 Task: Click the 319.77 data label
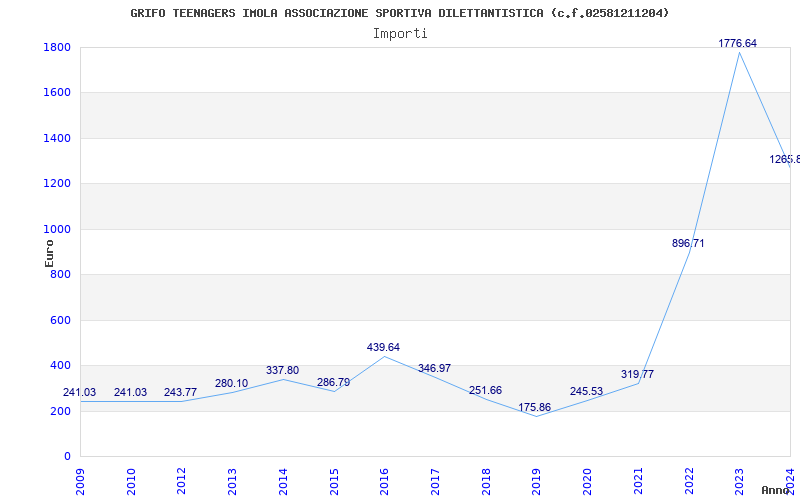tap(637, 374)
